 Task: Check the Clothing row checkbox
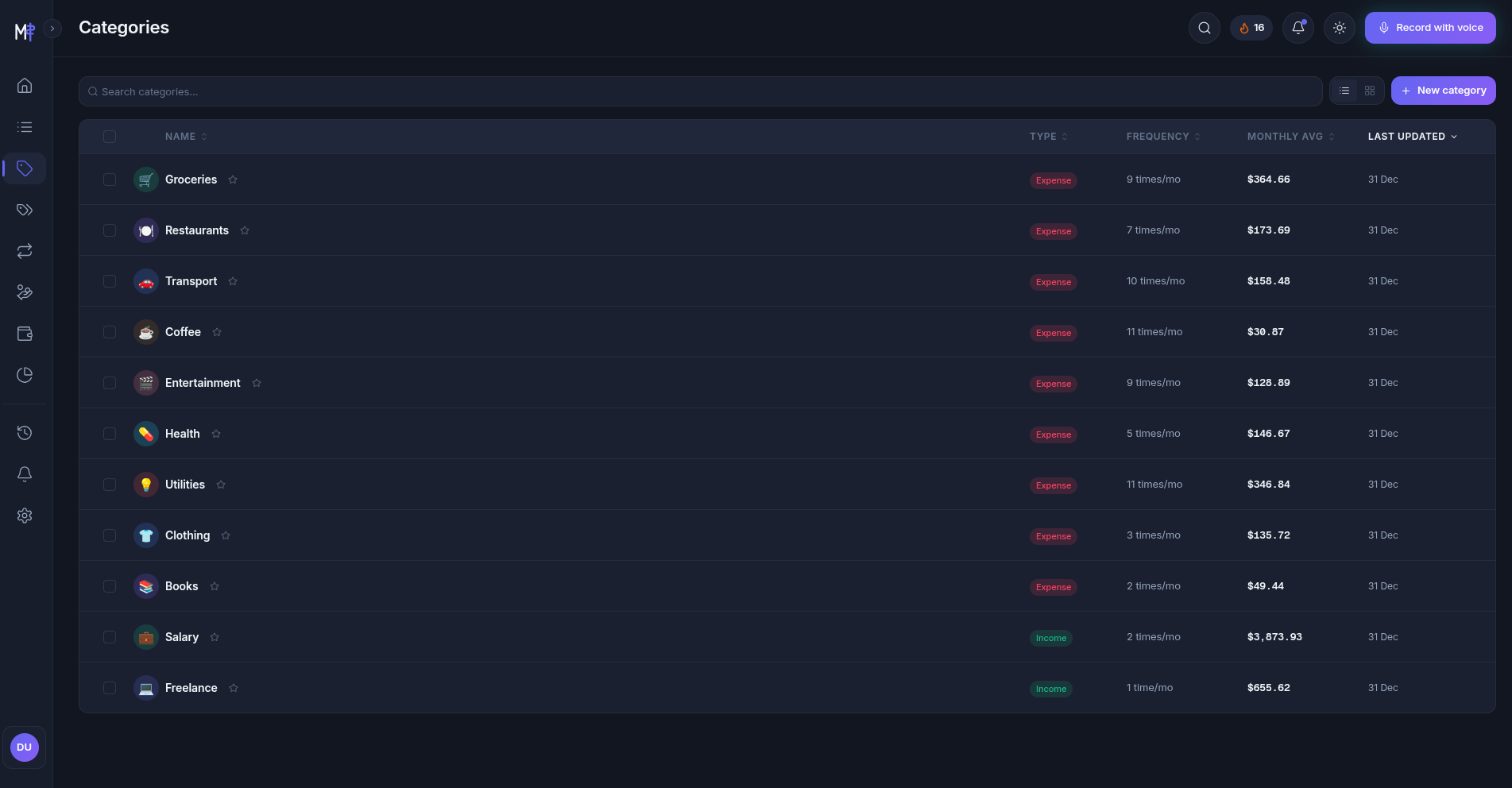[110, 535]
